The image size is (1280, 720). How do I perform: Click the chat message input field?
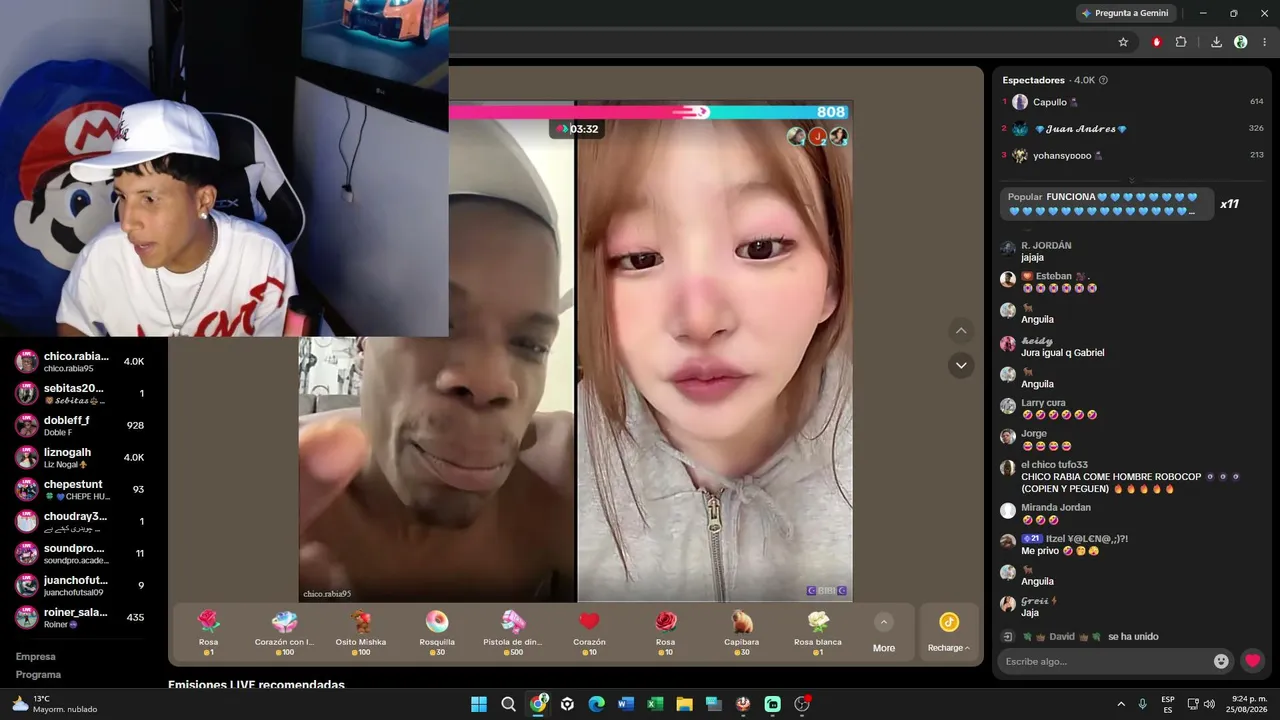pos(1105,661)
